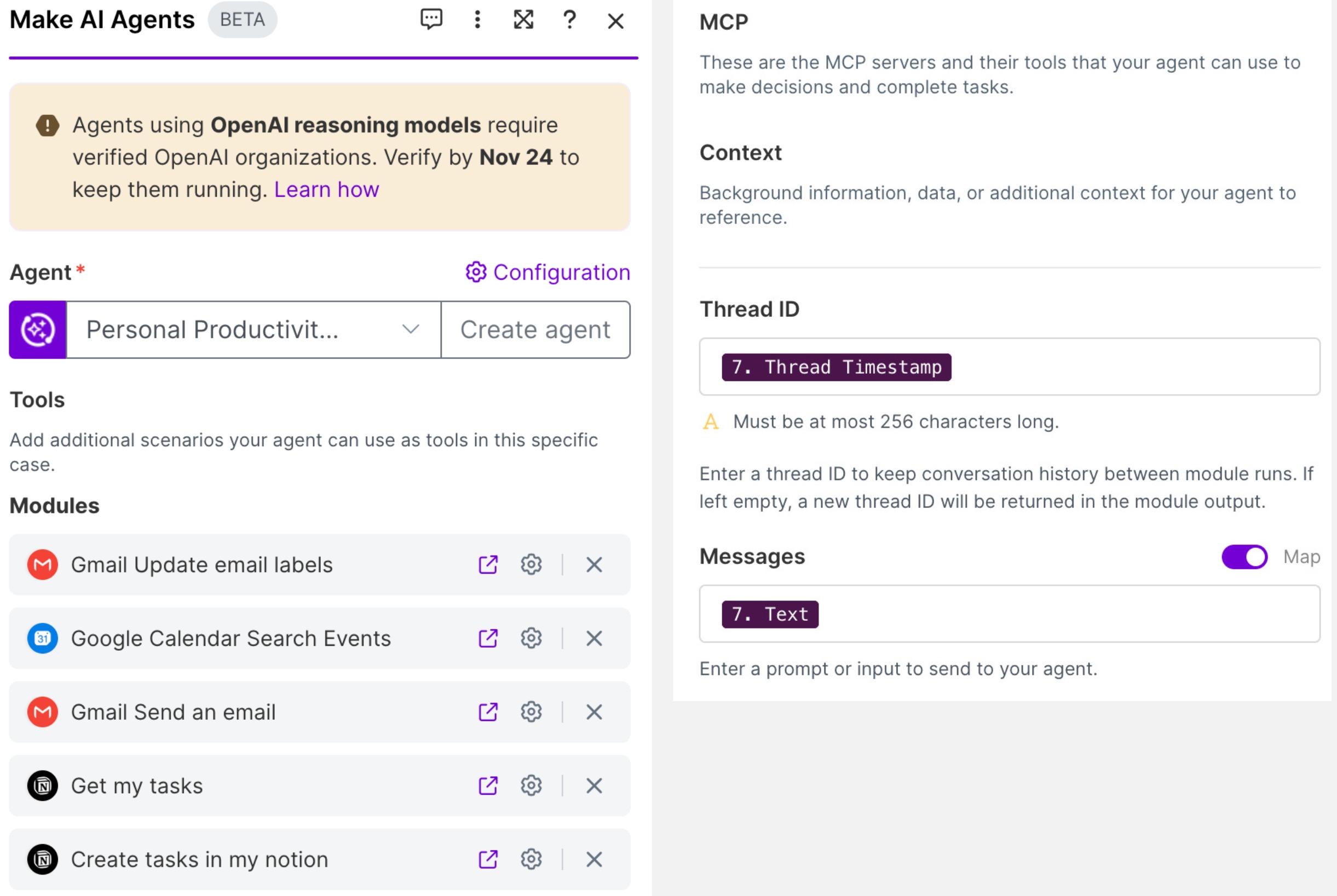The width and height of the screenshot is (1337, 896).
Task: Close the Make AI Agents panel
Action: click(615, 21)
